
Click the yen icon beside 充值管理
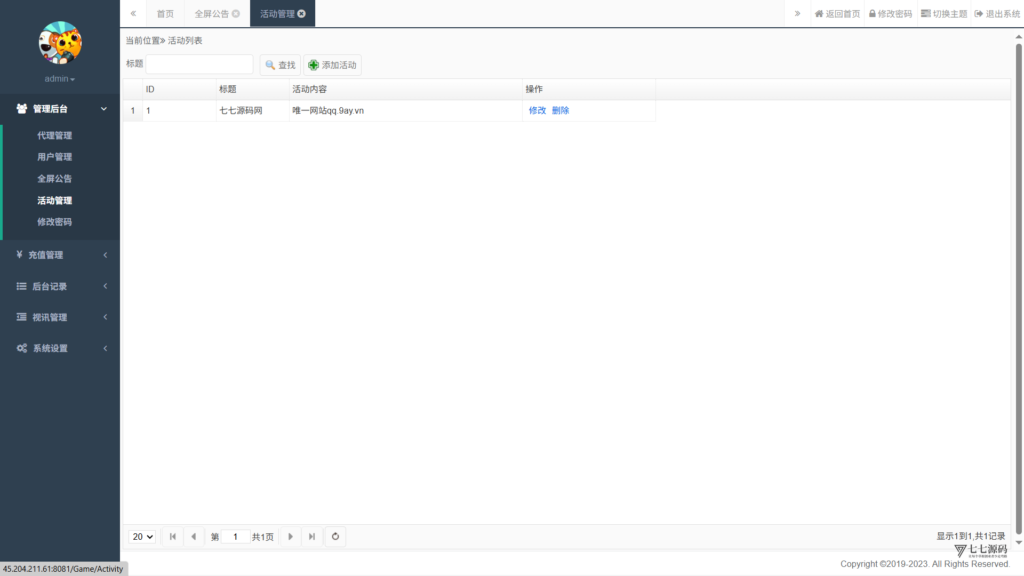20,255
